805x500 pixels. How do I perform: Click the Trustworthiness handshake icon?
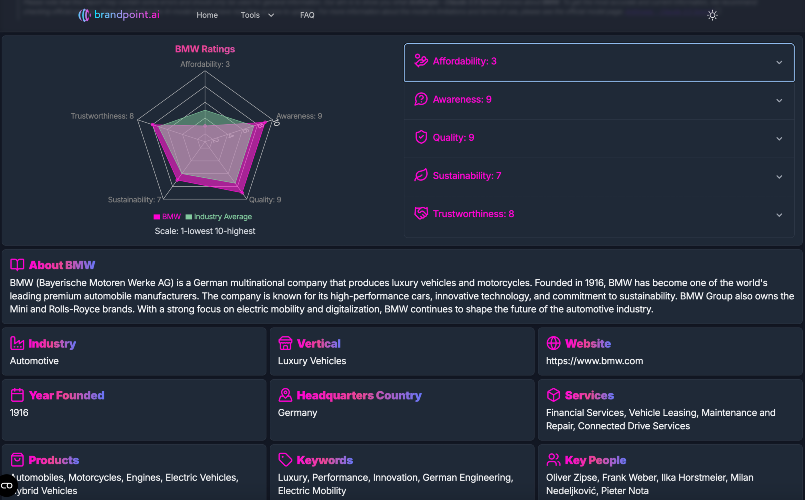pyautogui.click(x=421, y=214)
